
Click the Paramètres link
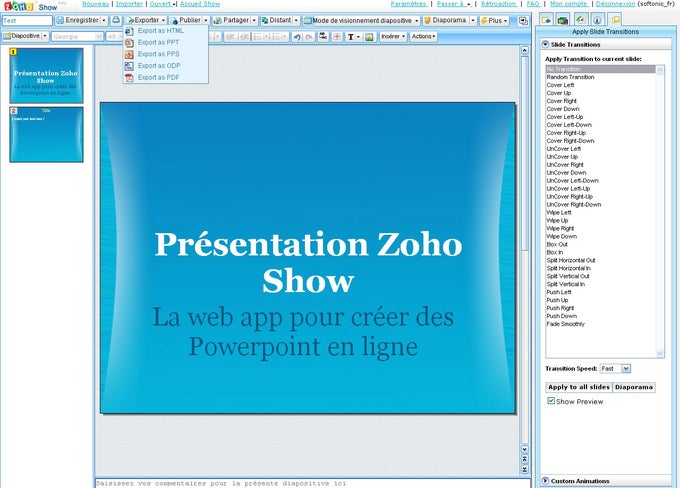(x=409, y=4)
